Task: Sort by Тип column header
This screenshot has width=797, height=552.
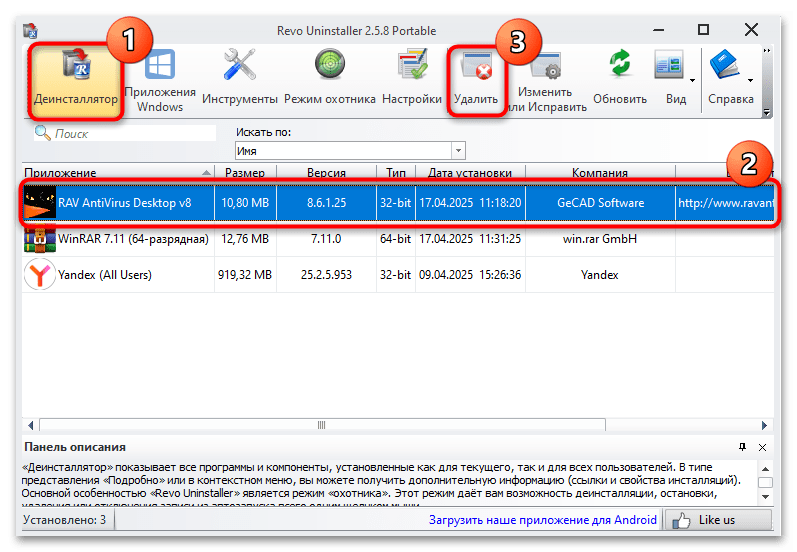Action: coord(395,172)
